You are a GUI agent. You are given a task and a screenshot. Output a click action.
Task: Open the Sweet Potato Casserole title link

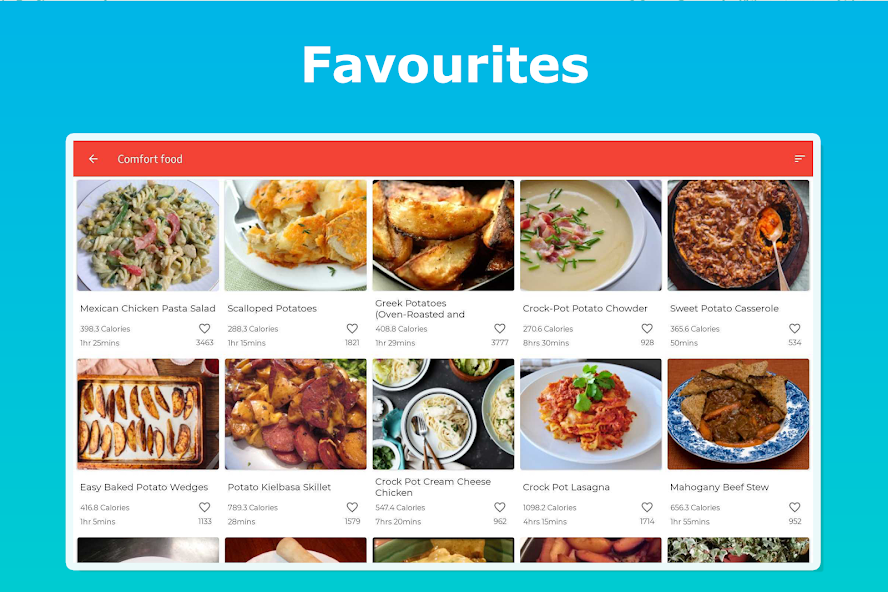tap(724, 308)
